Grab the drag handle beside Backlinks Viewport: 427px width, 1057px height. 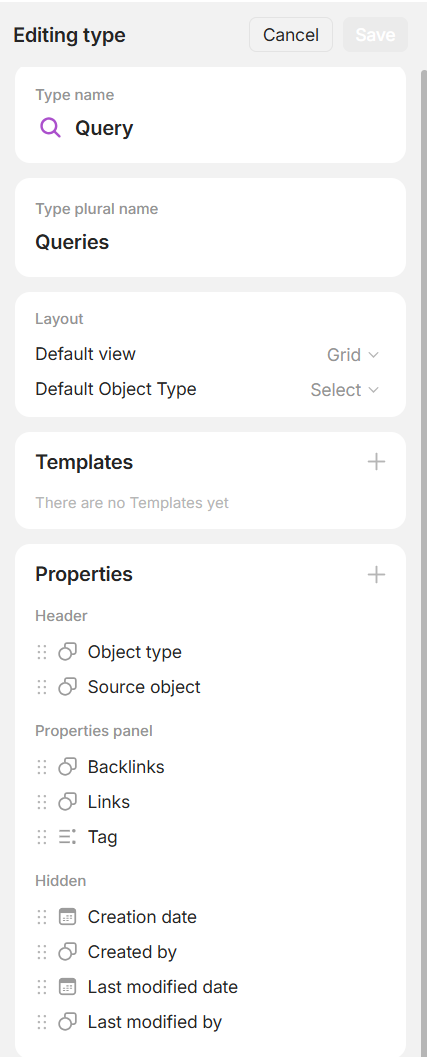tap(42, 766)
